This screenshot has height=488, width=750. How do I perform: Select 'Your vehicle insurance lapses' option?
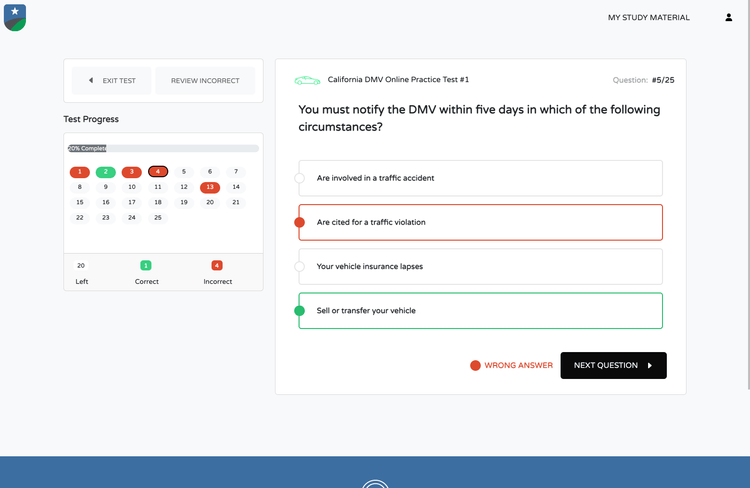(480, 267)
